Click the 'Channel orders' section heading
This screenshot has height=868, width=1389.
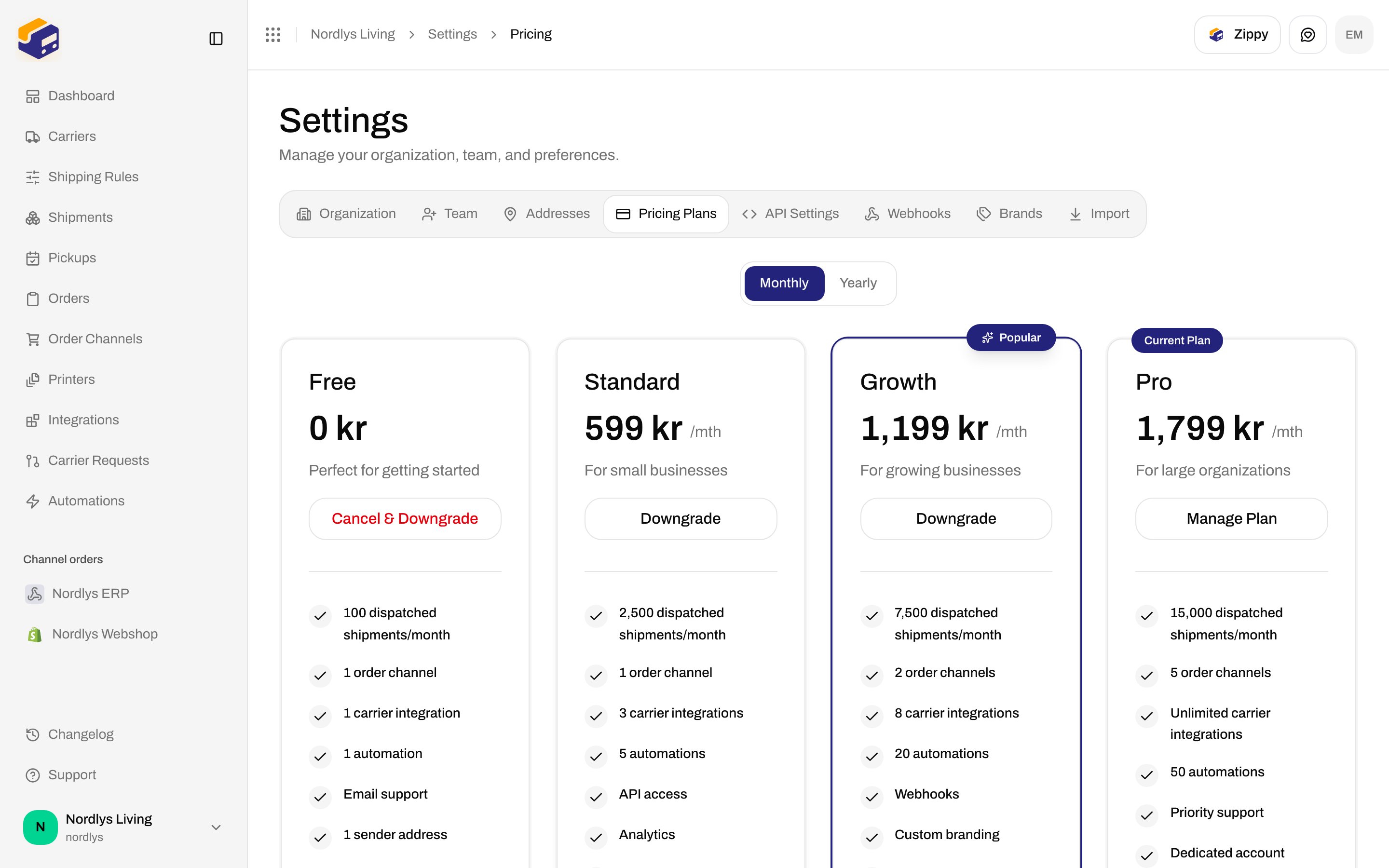(63, 559)
